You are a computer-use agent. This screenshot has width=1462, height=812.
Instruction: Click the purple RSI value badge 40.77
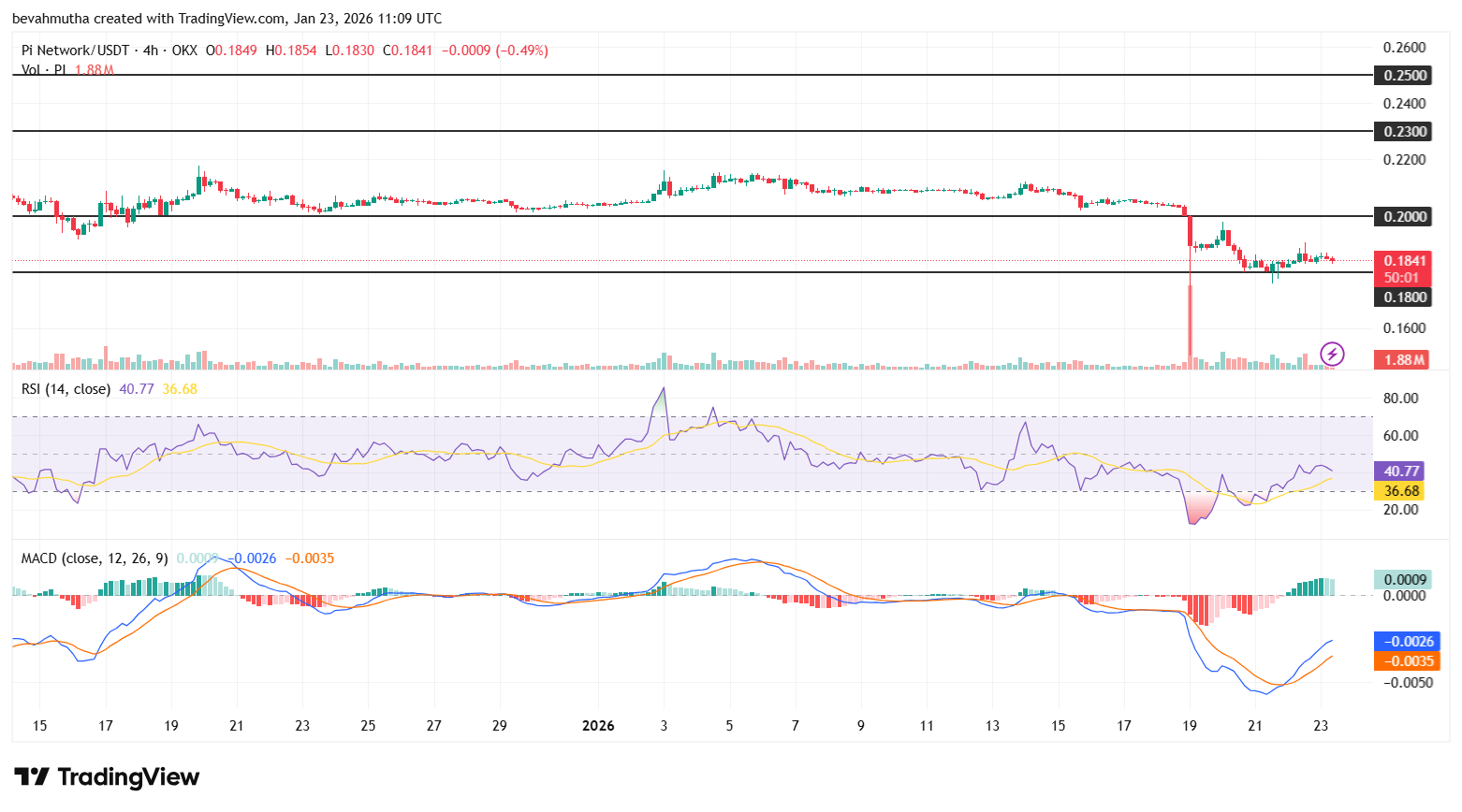[x=1398, y=471]
